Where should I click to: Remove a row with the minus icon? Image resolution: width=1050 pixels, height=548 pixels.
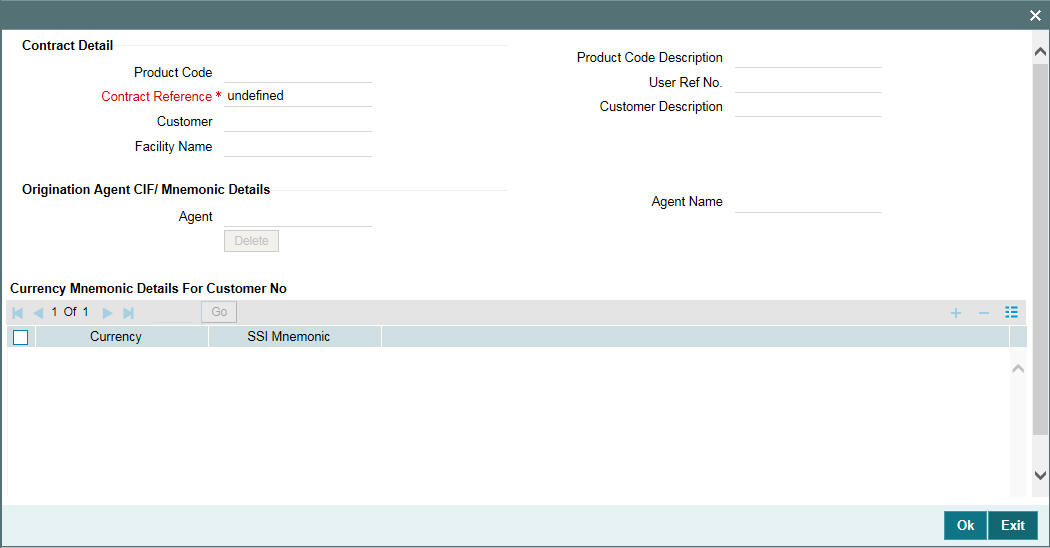(x=984, y=313)
